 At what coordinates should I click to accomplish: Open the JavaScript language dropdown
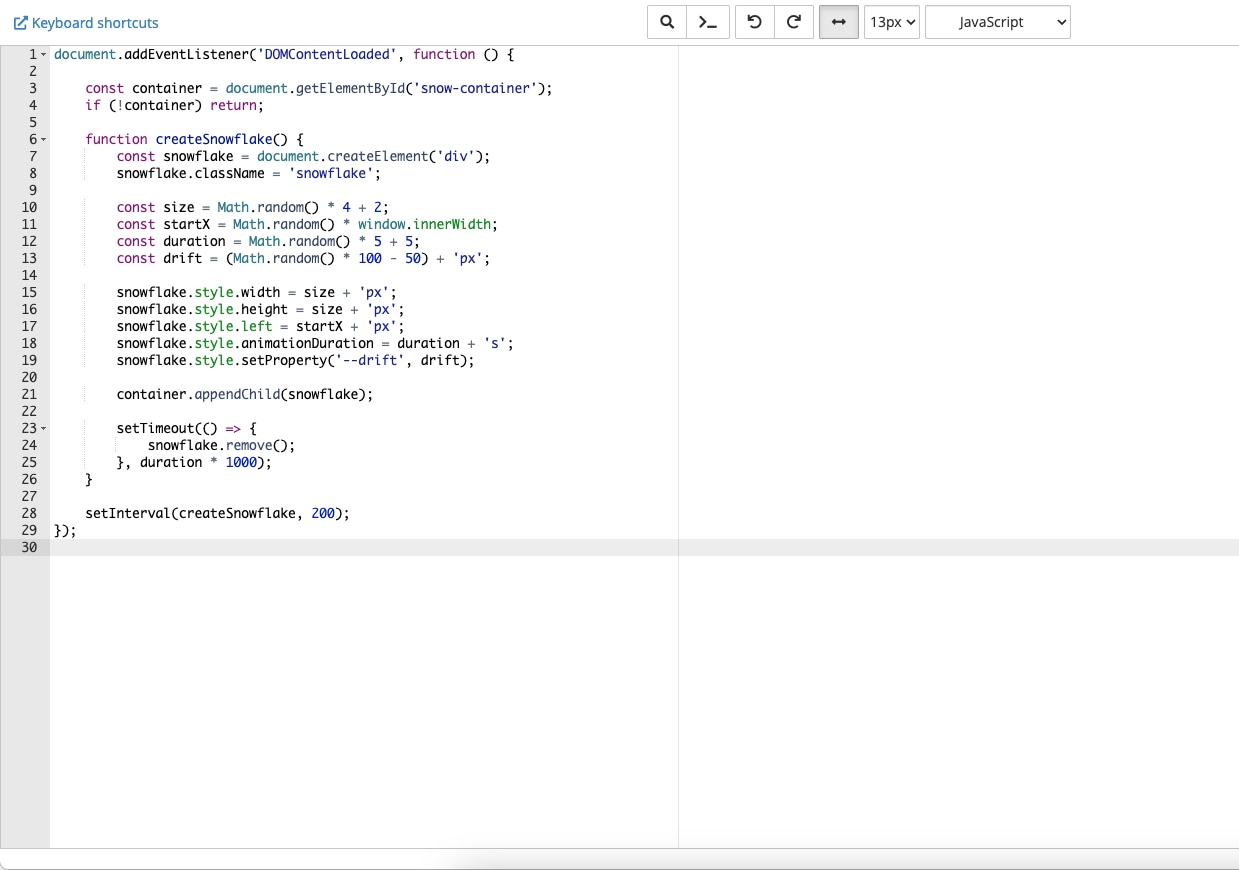(x=997, y=22)
